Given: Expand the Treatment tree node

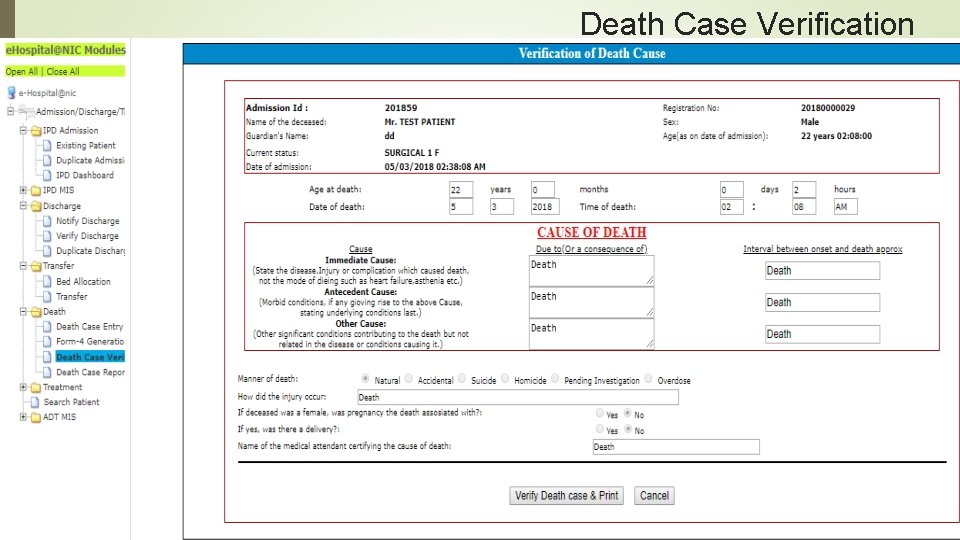Looking at the screenshot, I should (x=23, y=387).
